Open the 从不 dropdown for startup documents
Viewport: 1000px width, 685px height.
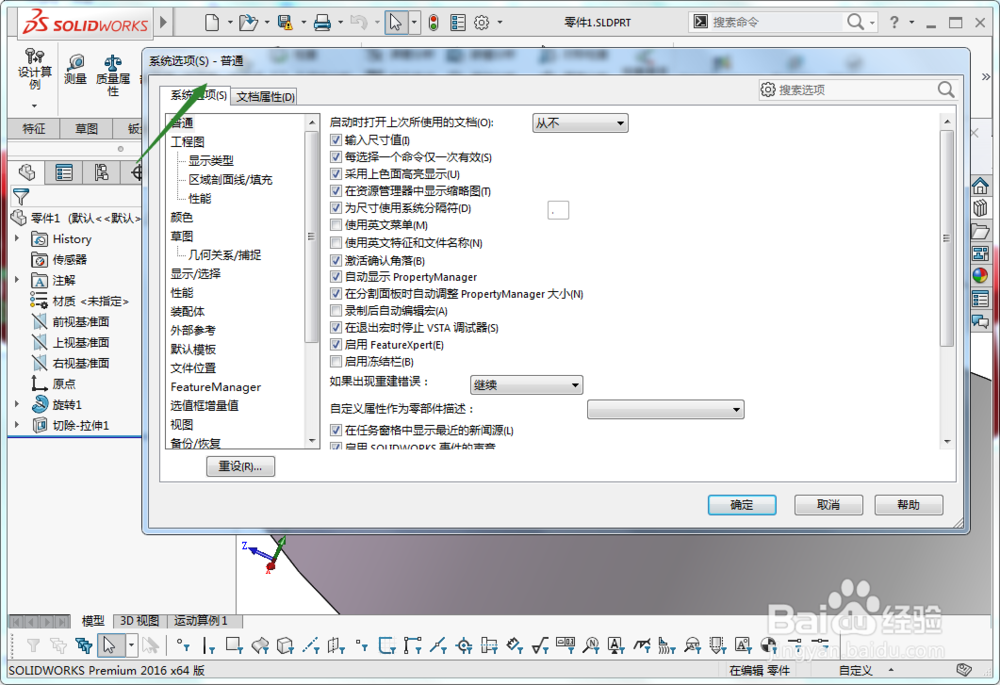pyautogui.click(x=579, y=122)
